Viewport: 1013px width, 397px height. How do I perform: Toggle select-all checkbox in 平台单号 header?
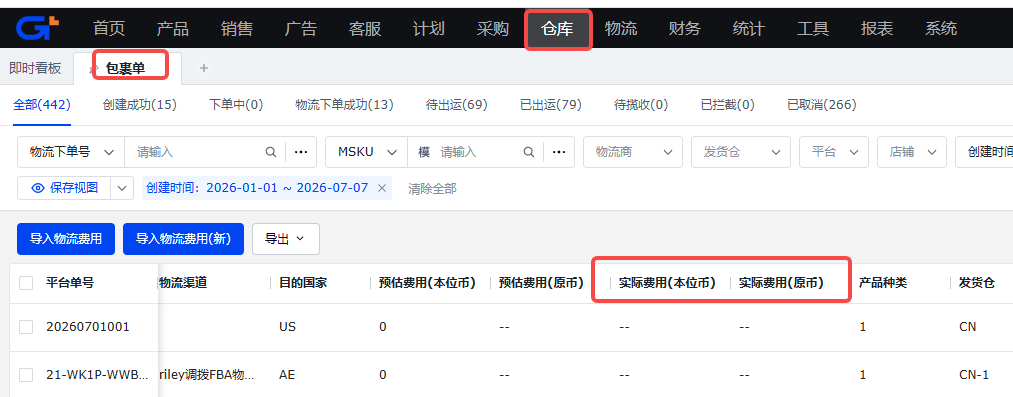26,283
